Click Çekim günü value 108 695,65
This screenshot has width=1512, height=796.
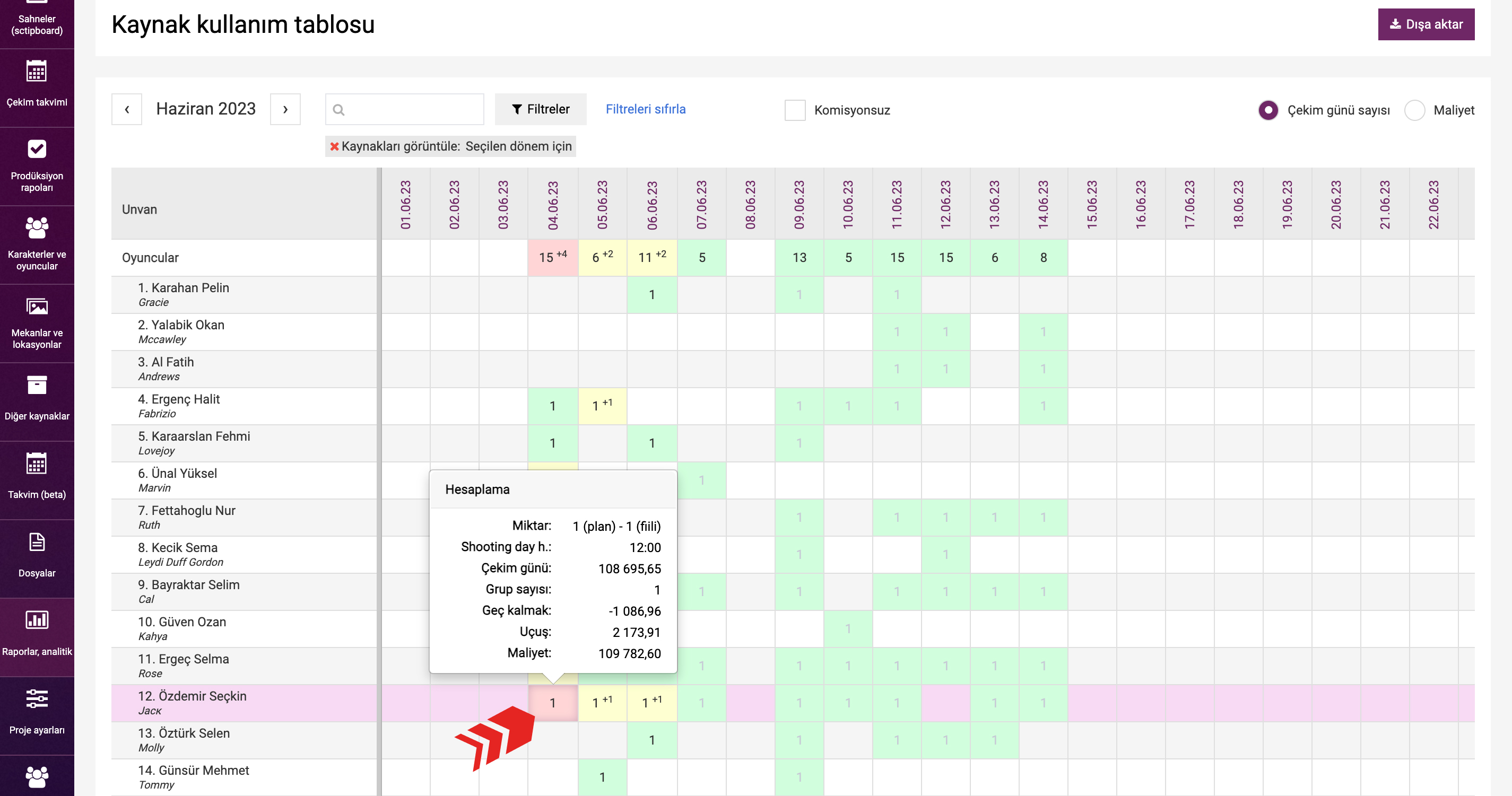[x=629, y=568]
